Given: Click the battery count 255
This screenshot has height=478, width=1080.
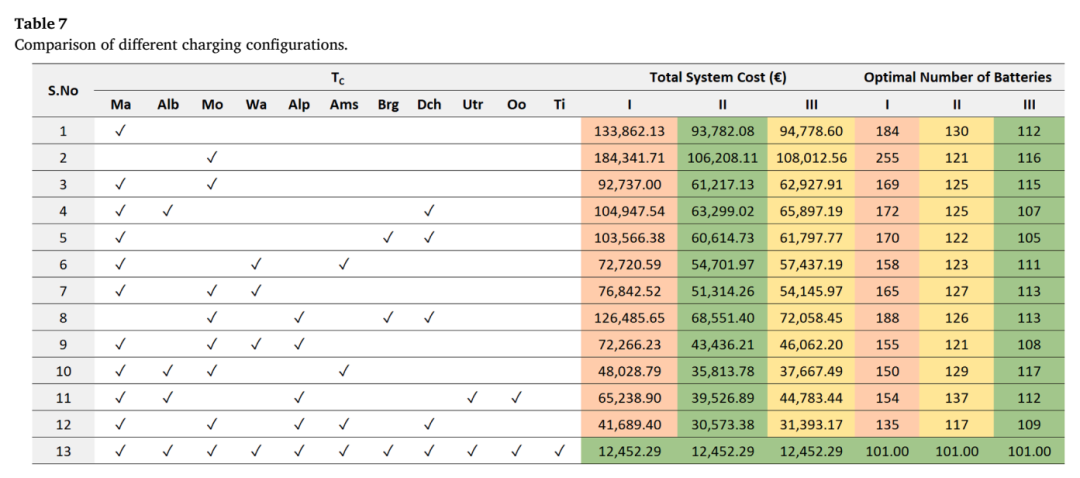Looking at the screenshot, I should click(888, 158).
